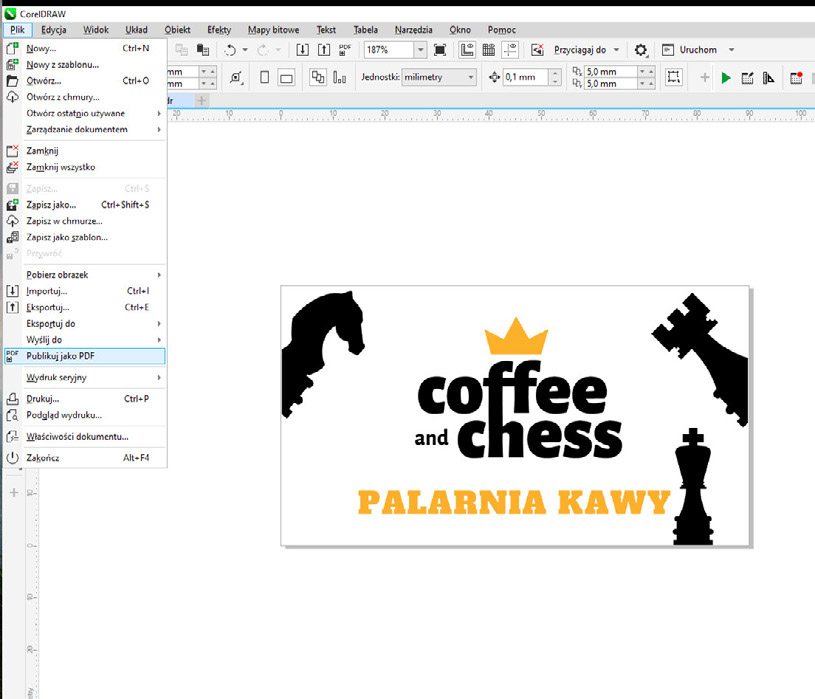Click the zoom level 187% field

(x=389, y=50)
